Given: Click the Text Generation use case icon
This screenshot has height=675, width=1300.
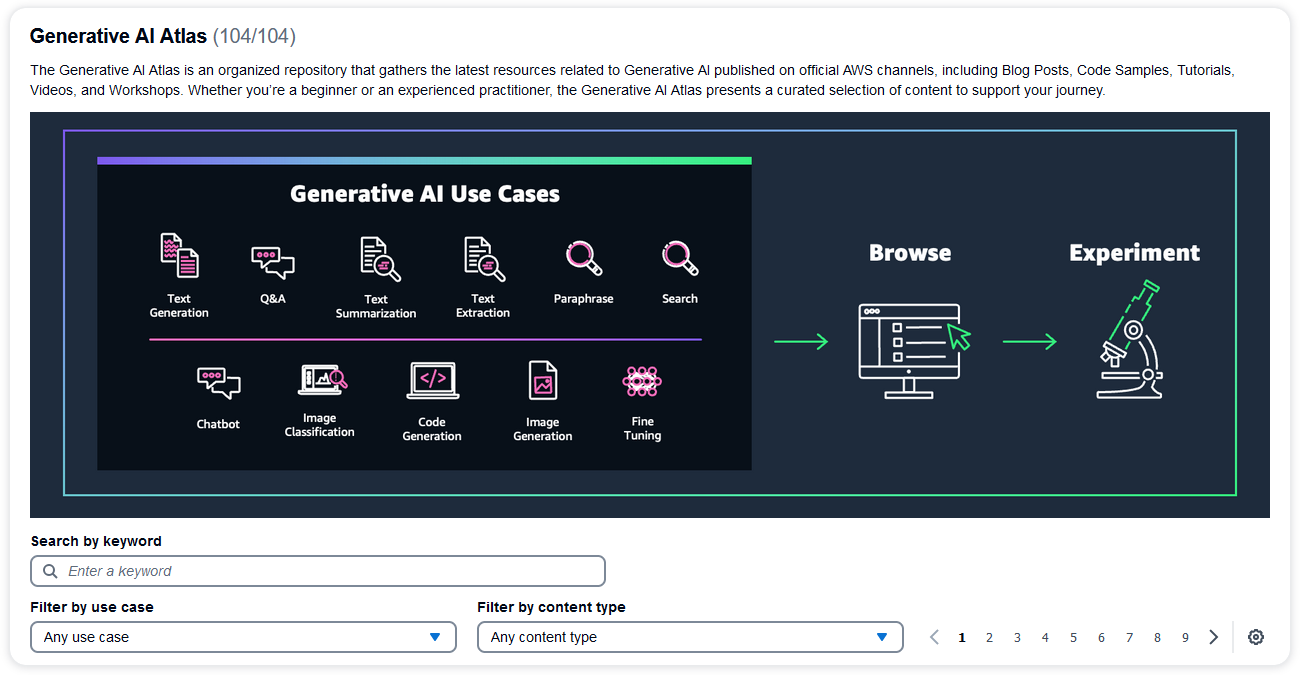Looking at the screenshot, I should tap(179, 256).
